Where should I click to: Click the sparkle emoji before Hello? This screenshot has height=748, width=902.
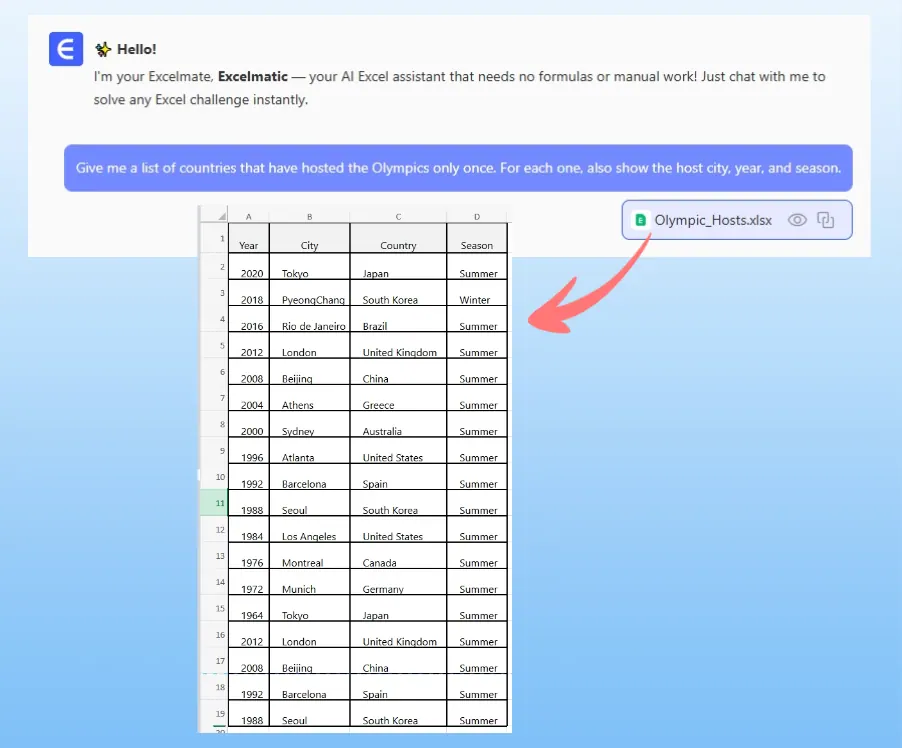coord(102,49)
